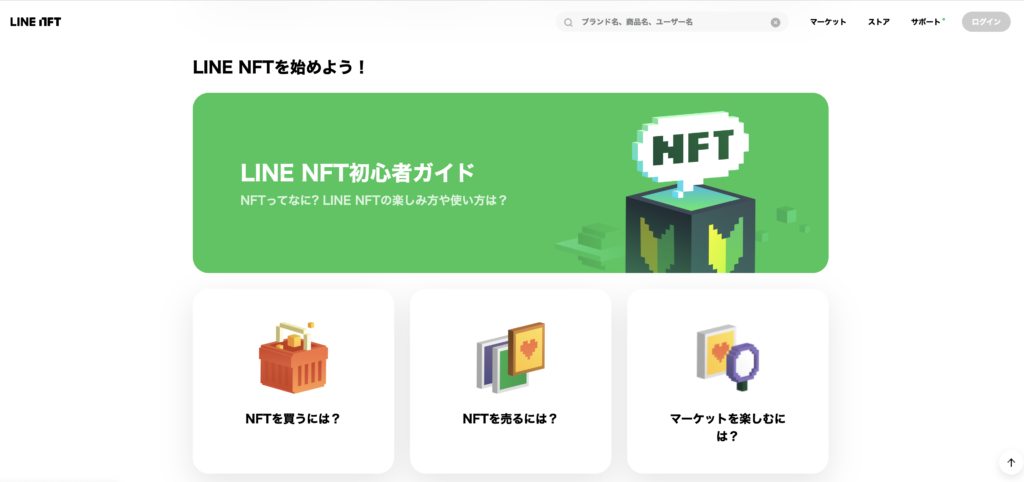Screen dimensions: 1024x482
Task: Click the back-to-top arrow button
Action: 1011,462
